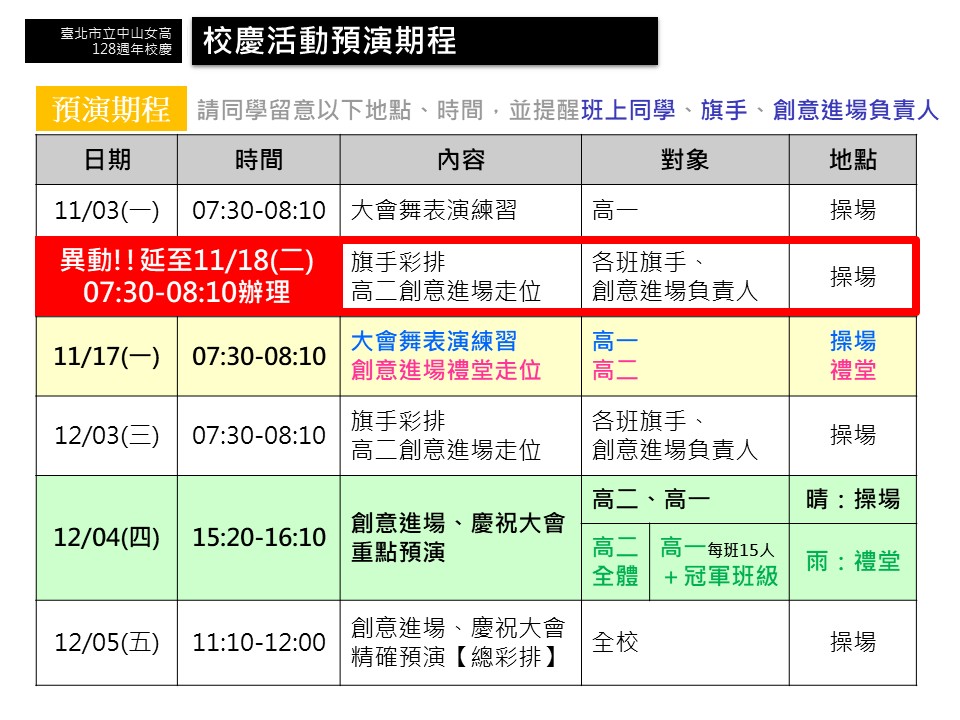This screenshot has height=720, width=960.
Task: Click the 臺北市立中山女高 128週年校慶 header box
Action: click(104, 41)
